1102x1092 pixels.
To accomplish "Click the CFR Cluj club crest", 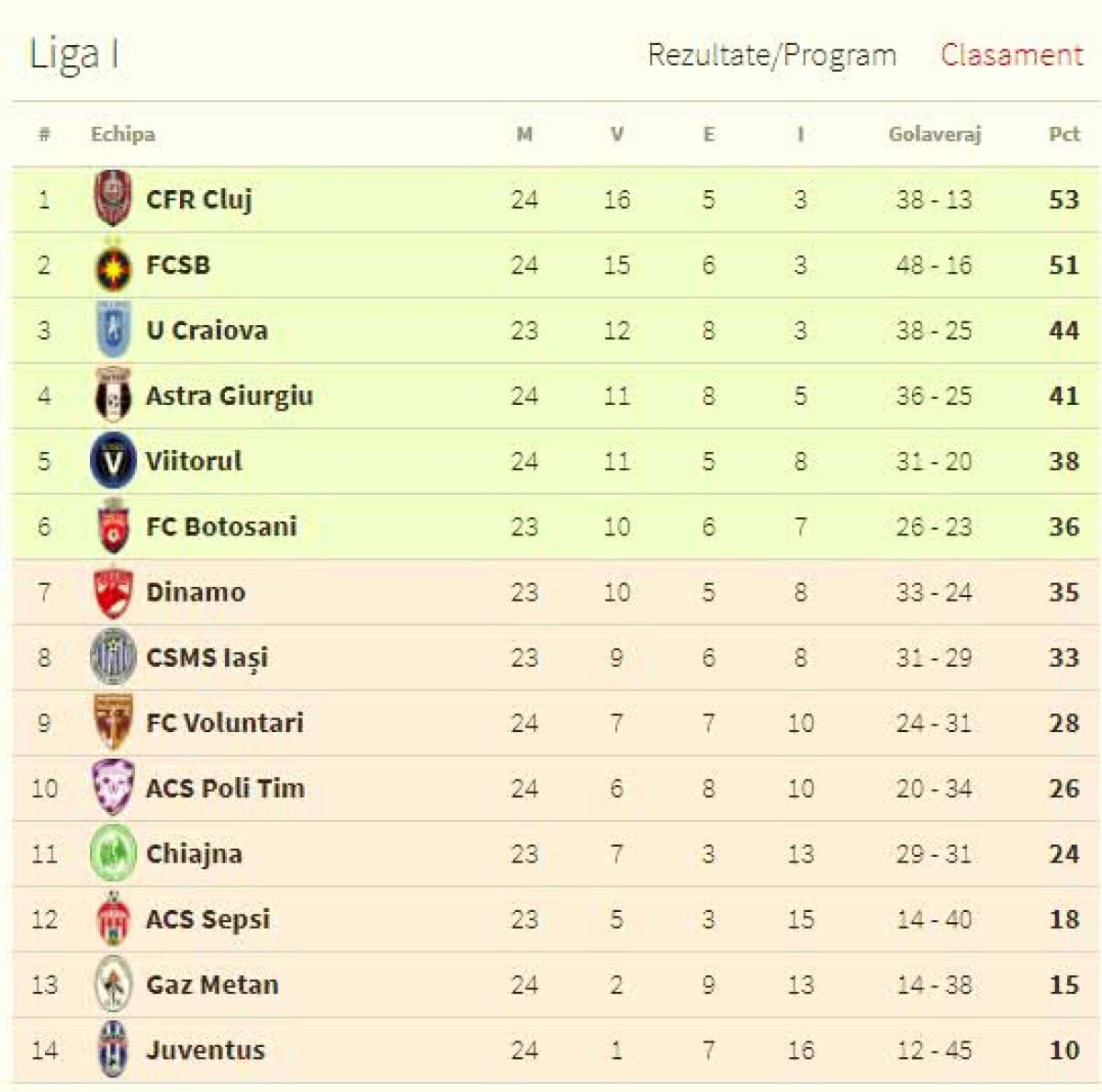I will tap(113, 198).
